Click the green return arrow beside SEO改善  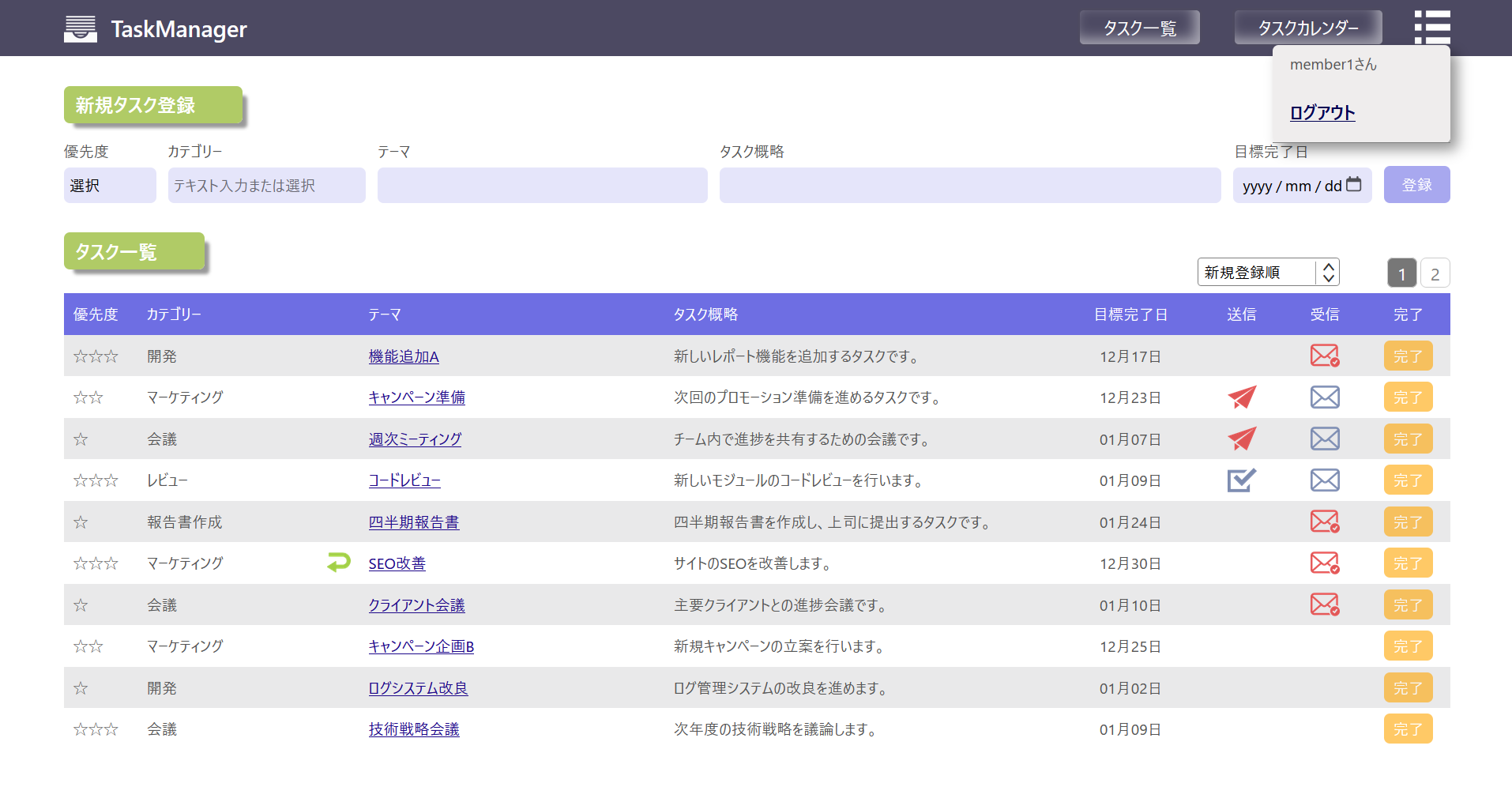click(x=339, y=563)
